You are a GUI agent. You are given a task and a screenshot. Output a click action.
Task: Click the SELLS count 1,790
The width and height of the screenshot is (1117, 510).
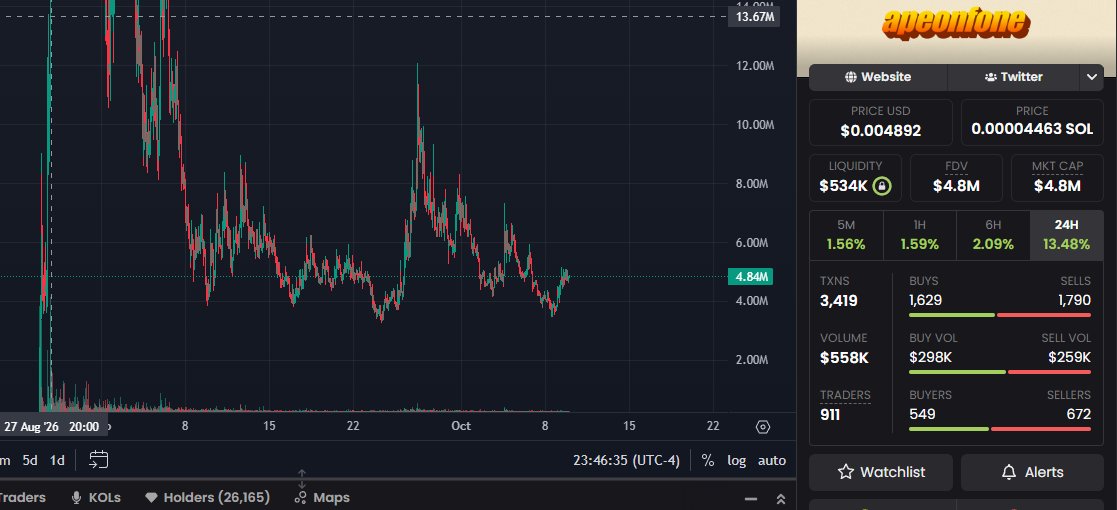[x=1074, y=301]
